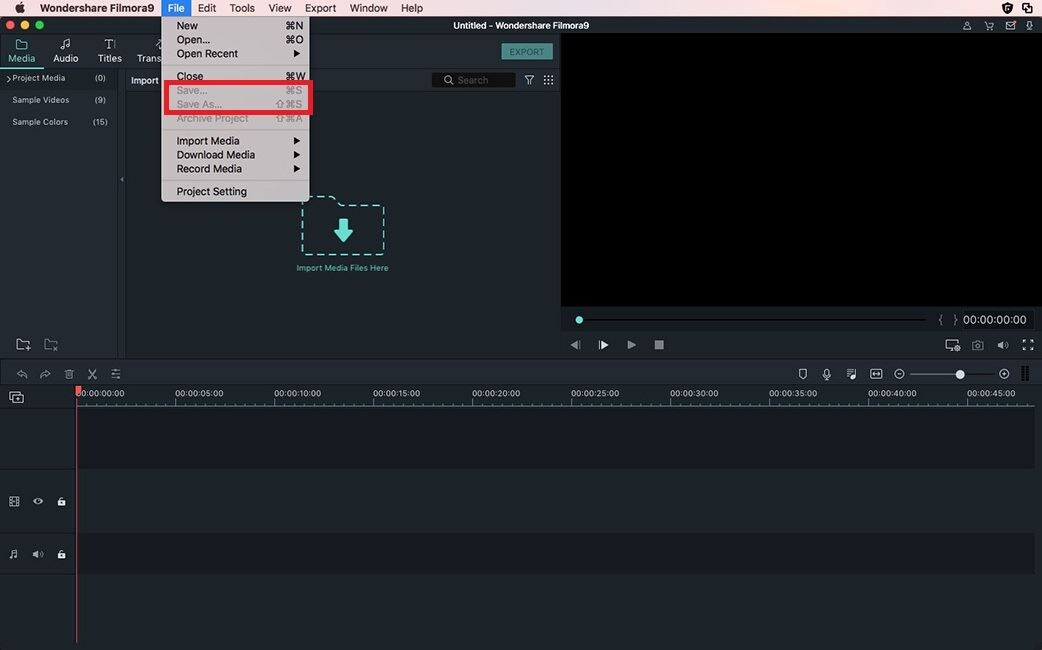Viewport: 1042px width, 650px height.
Task: Click the previous frame playback button
Action: [x=575, y=344]
